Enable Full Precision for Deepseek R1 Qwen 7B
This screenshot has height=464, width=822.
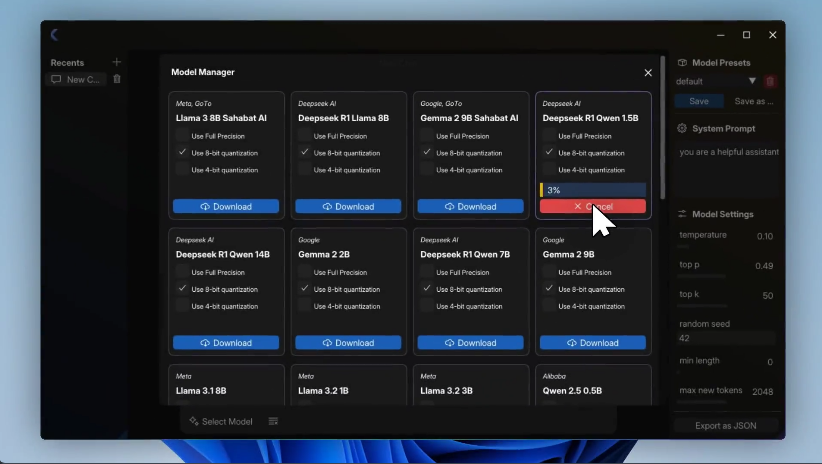click(427, 272)
